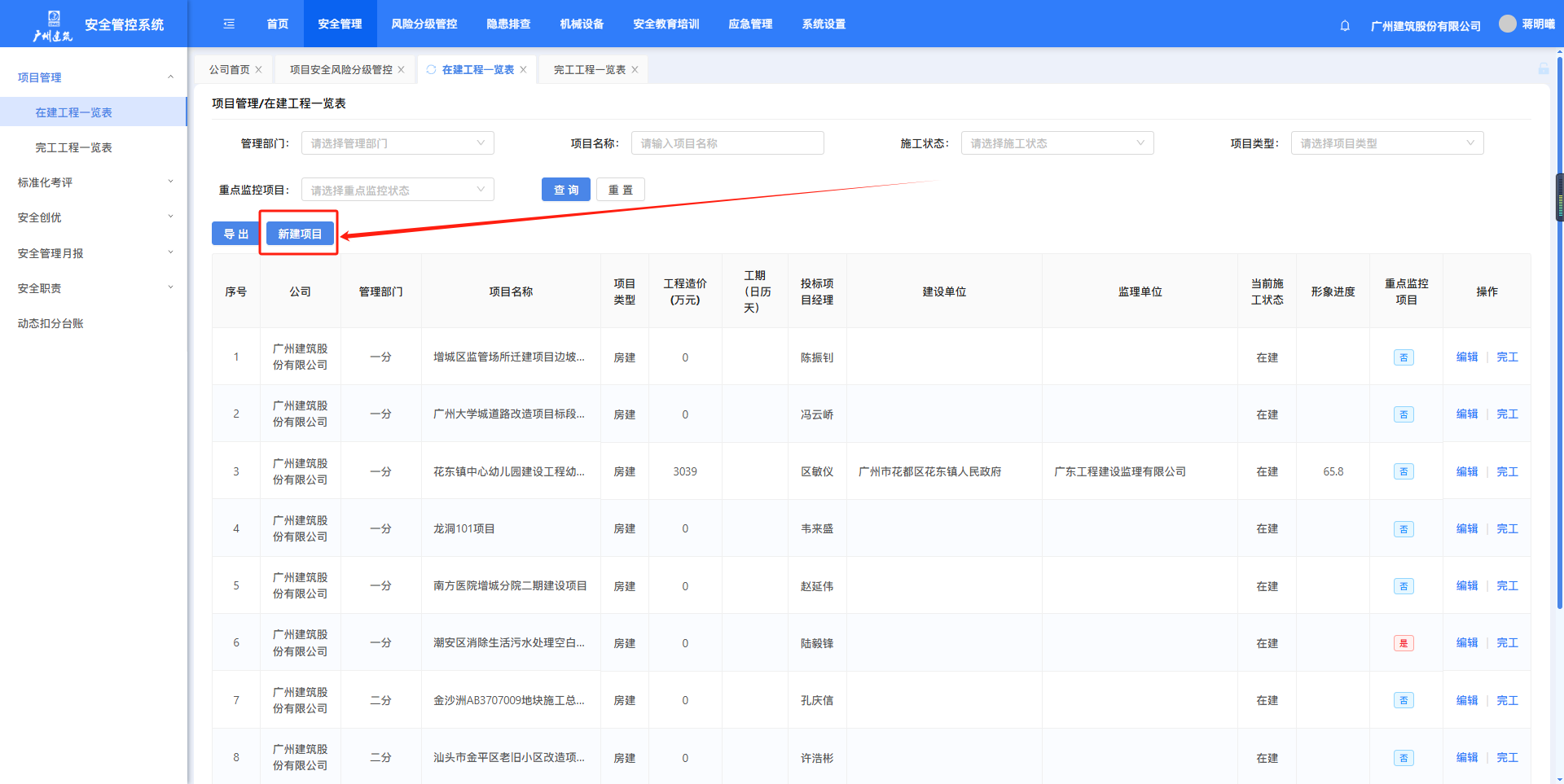Close the 公司首页 tab
Screen dimensions: 1564x784
pyautogui.click(x=259, y=70)
